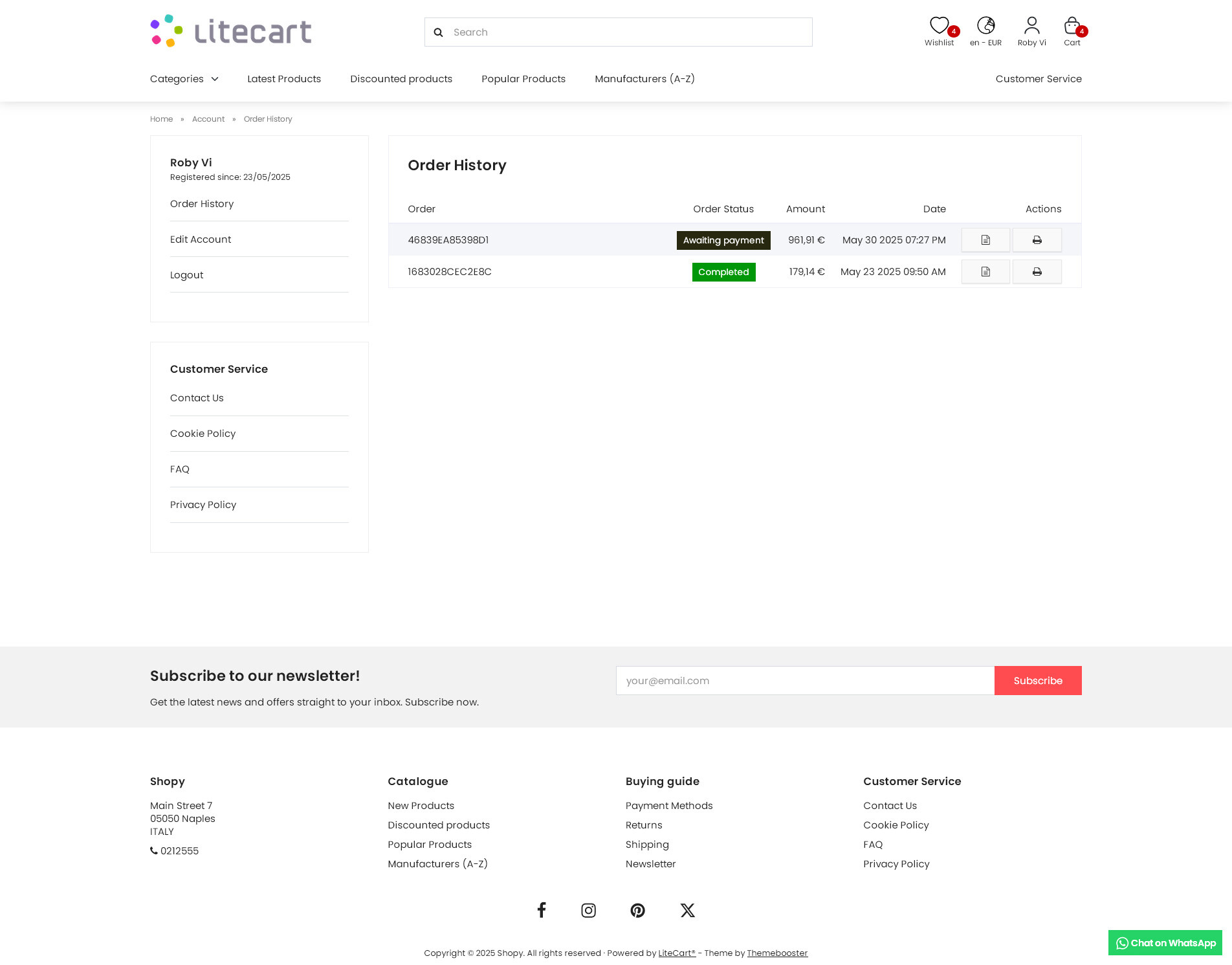Expand the Categories dropdown menu
This screenshot has width=1232, height=965.
click(184, 79)
